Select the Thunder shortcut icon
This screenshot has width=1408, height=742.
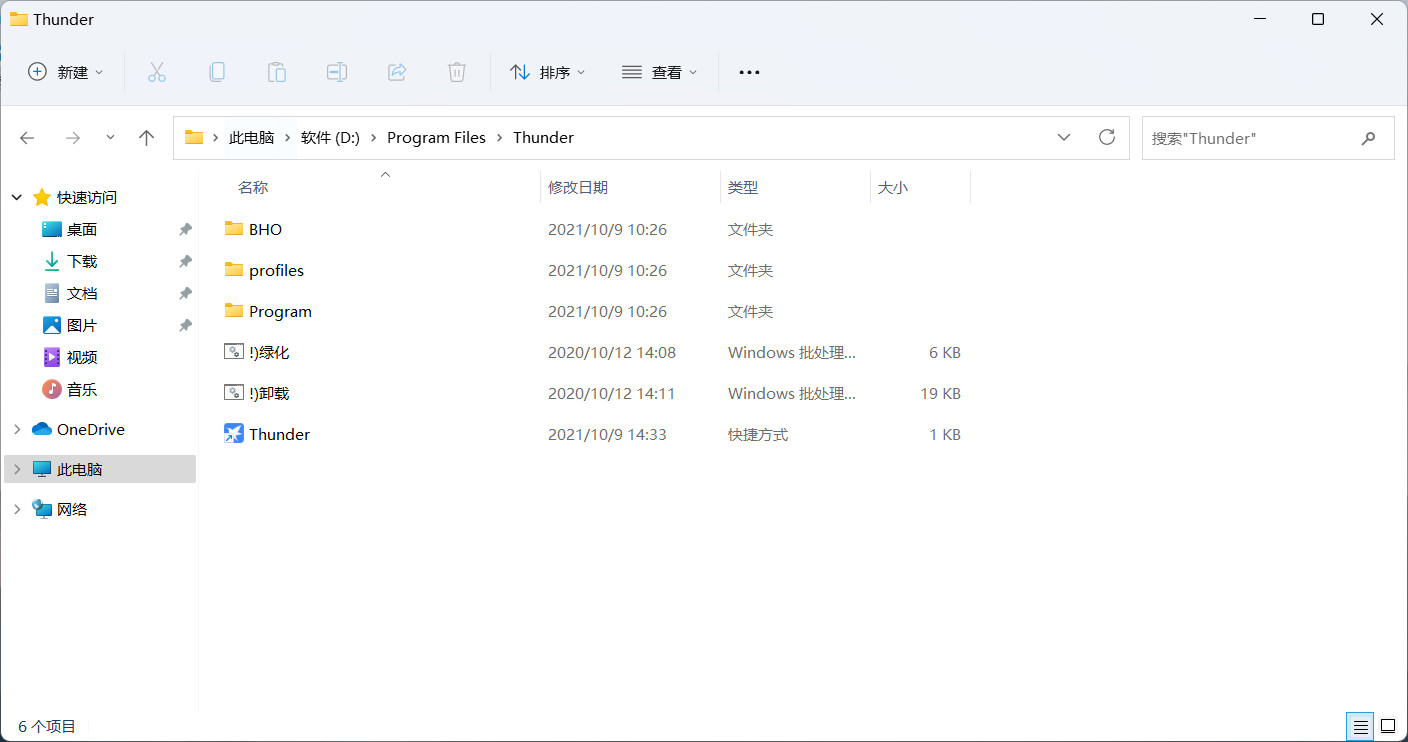(234, 434)
